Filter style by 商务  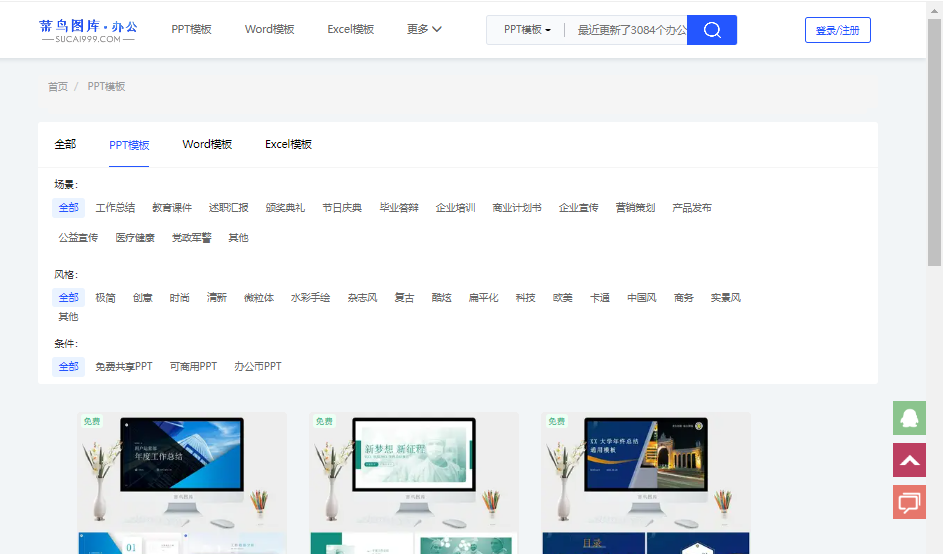click(684, 298)
